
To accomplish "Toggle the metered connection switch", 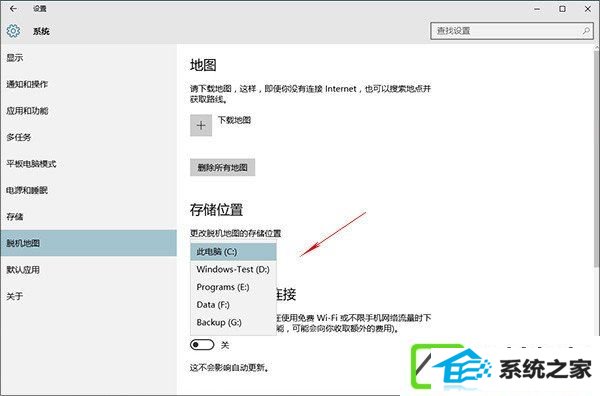I will point(202,345).
